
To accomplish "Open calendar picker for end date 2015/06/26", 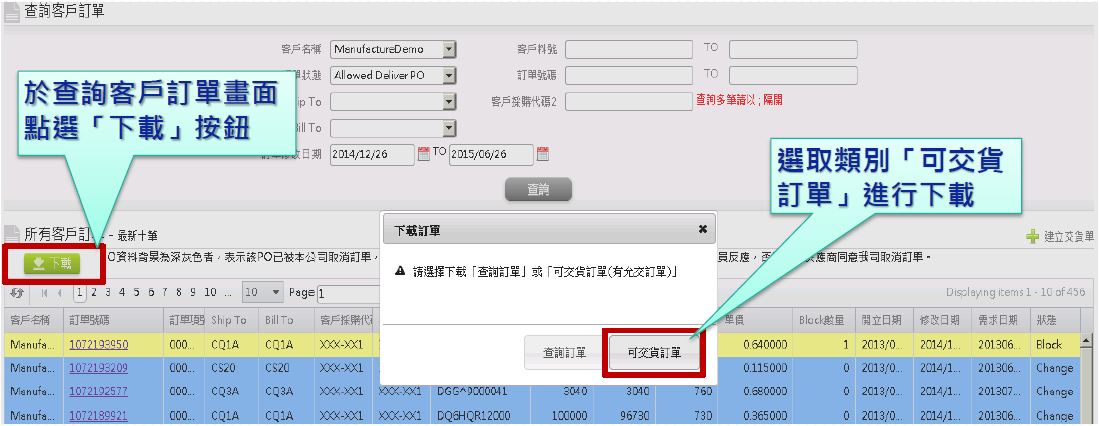I will pos(543,154).
